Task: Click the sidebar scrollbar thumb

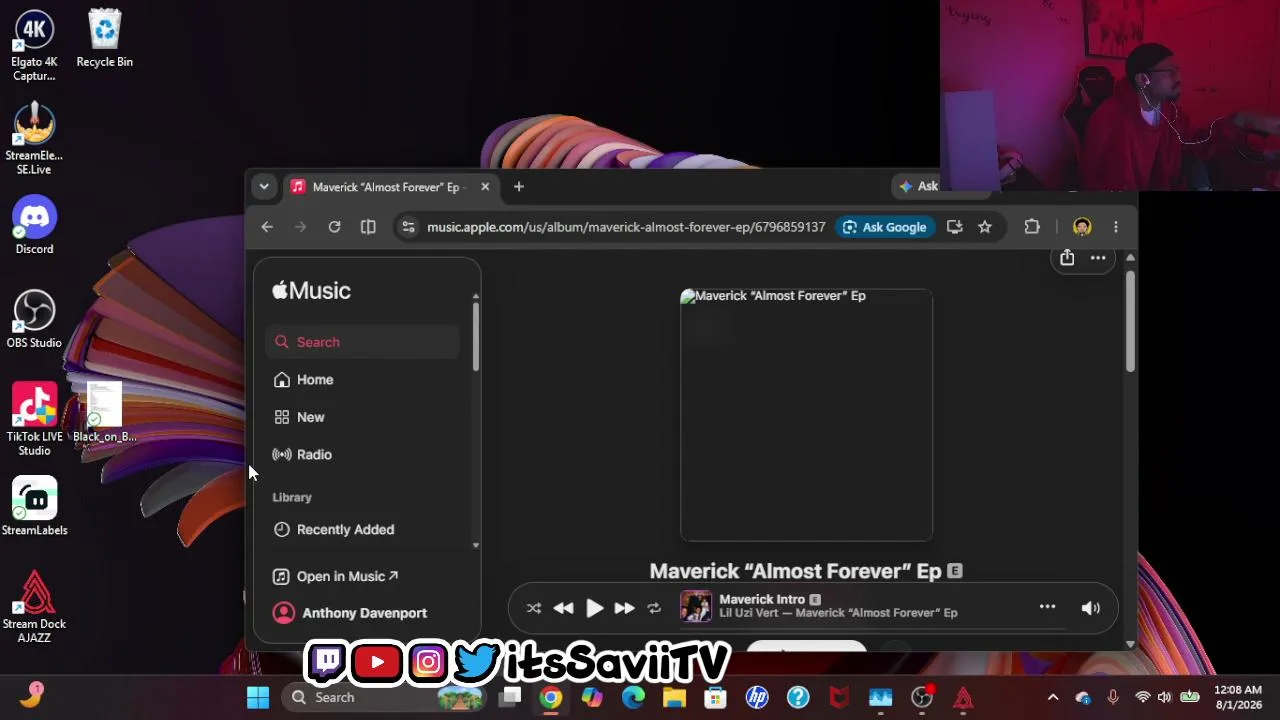Action: point(476,335)
